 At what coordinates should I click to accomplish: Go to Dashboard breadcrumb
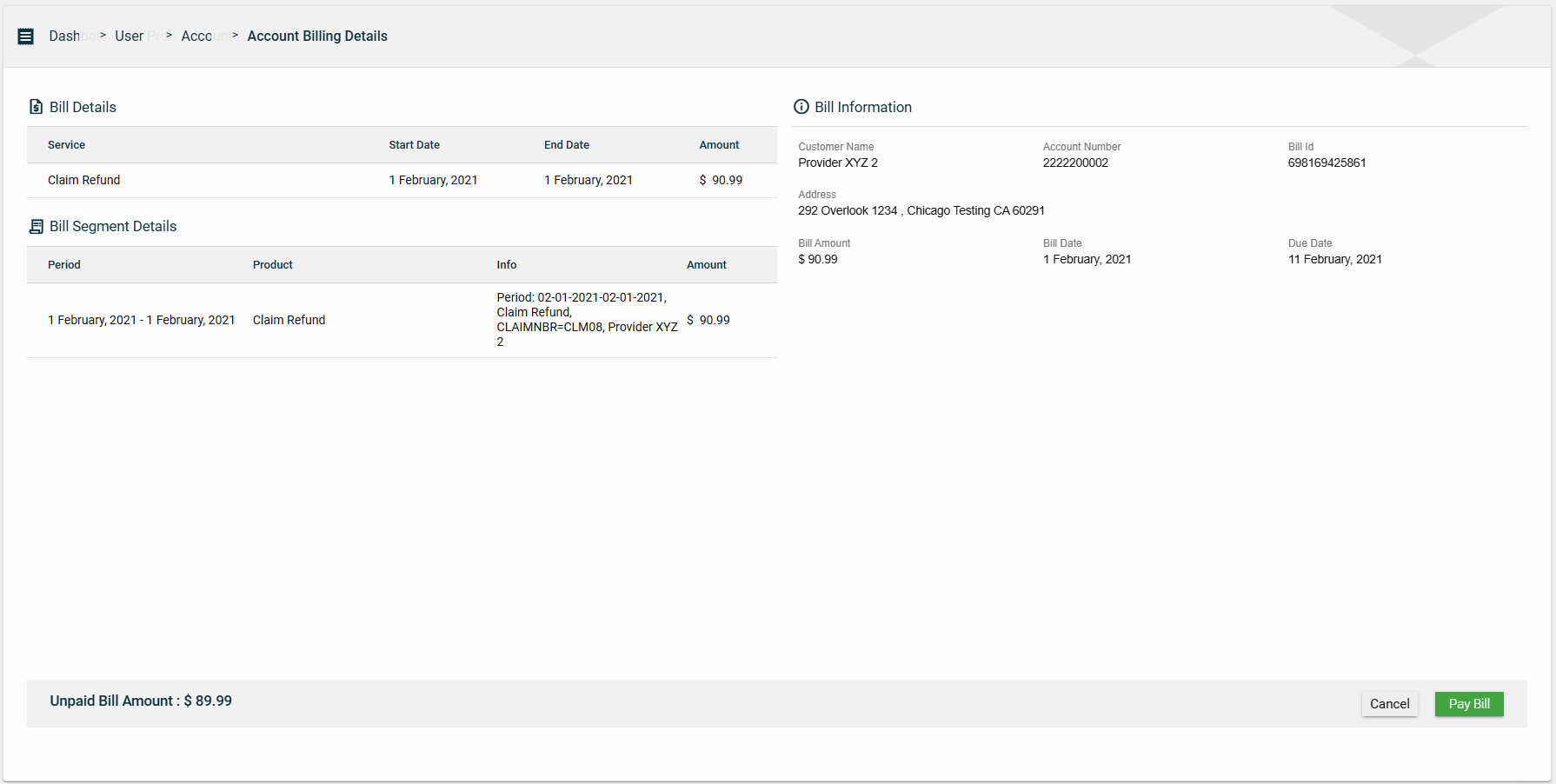[x=70, y=37]
